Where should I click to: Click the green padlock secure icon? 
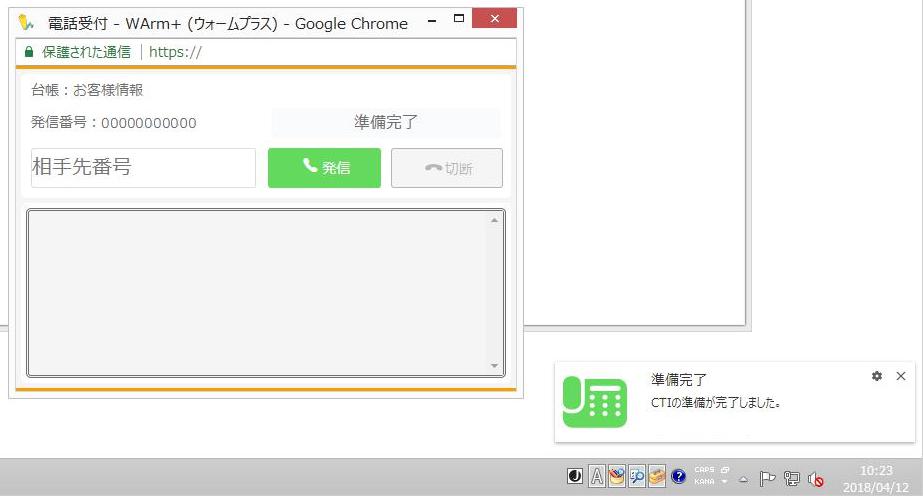pyautogui.click(x=29, y=52)
